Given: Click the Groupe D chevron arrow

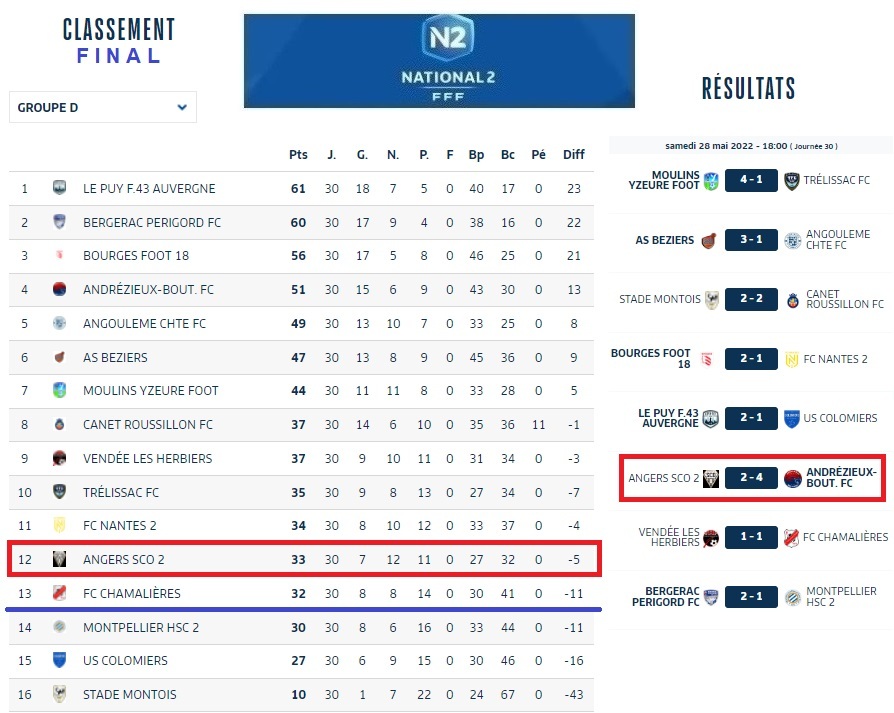Looking at the screenshot, I should pyautogui.click(x=182, y=108).
